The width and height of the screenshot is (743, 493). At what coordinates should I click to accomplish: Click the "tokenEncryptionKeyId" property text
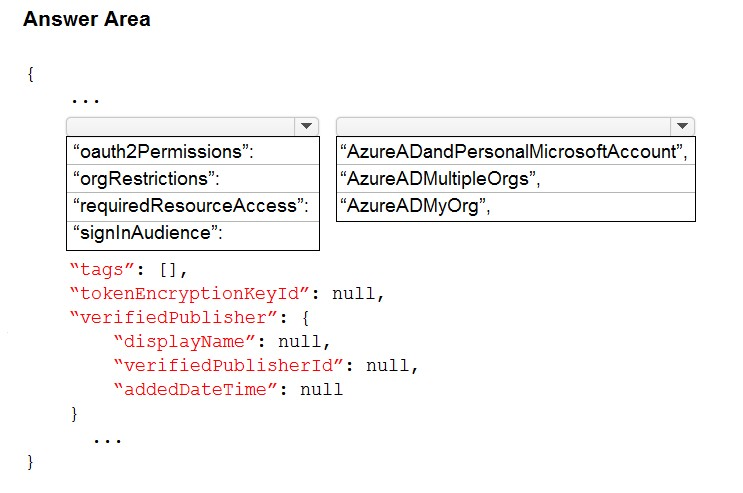pos(190,293)
